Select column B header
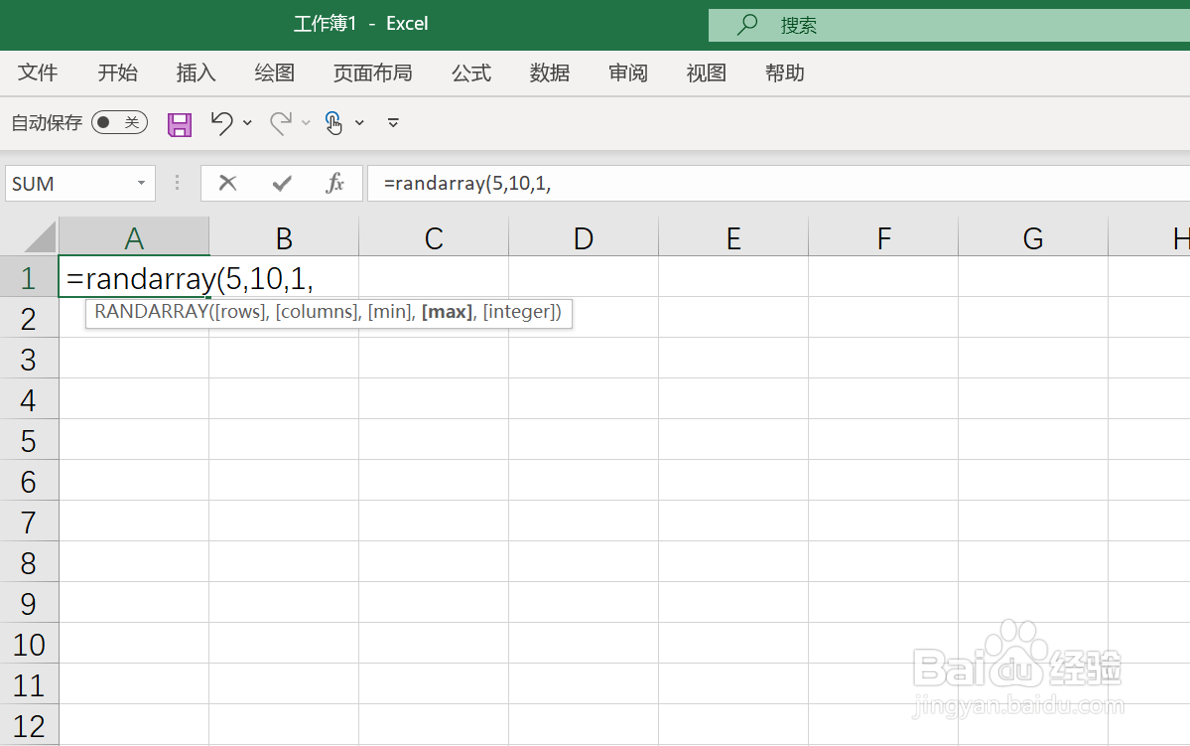 tap(284, 238)
